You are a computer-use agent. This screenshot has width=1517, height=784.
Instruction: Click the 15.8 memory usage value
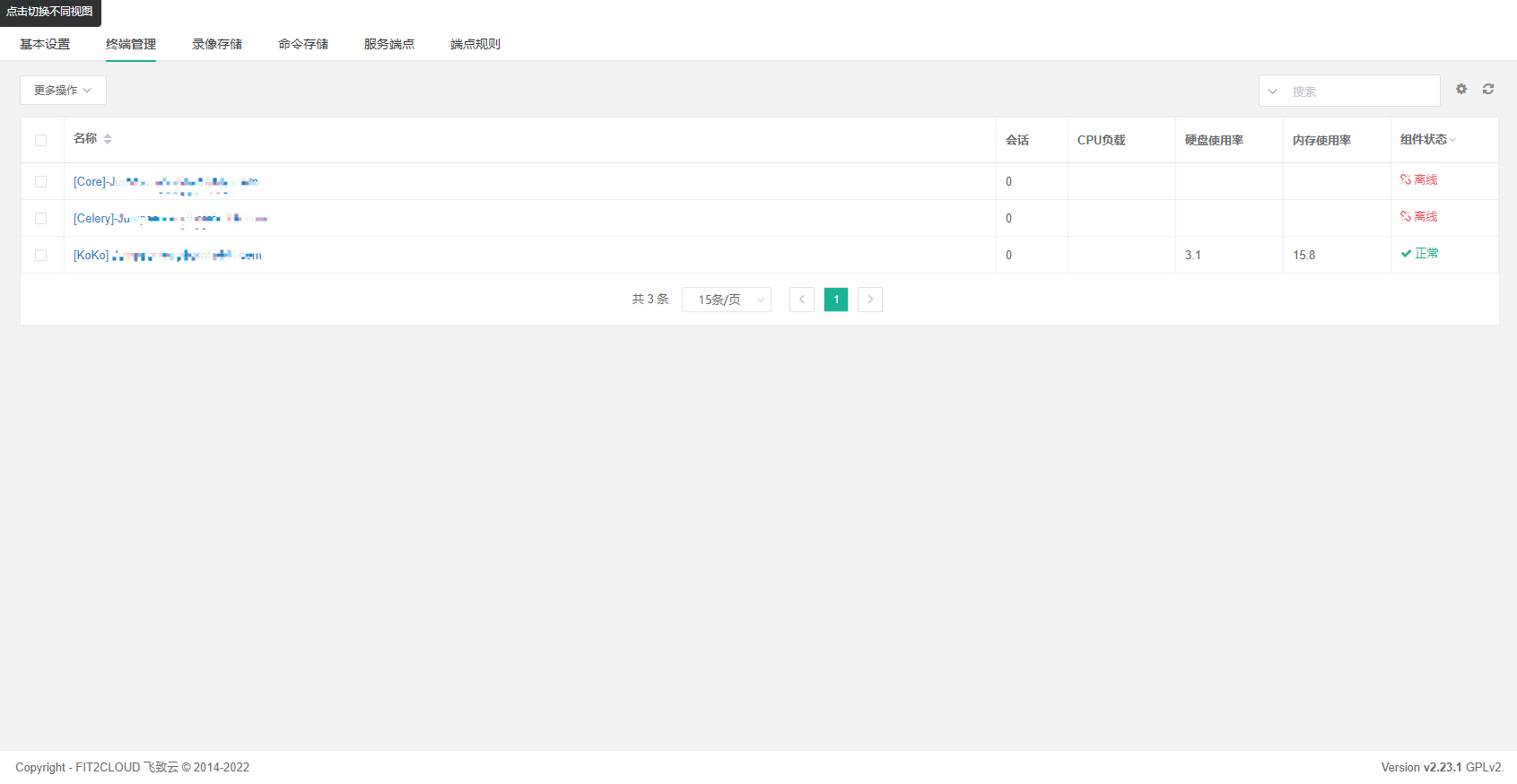[1304, 255]
